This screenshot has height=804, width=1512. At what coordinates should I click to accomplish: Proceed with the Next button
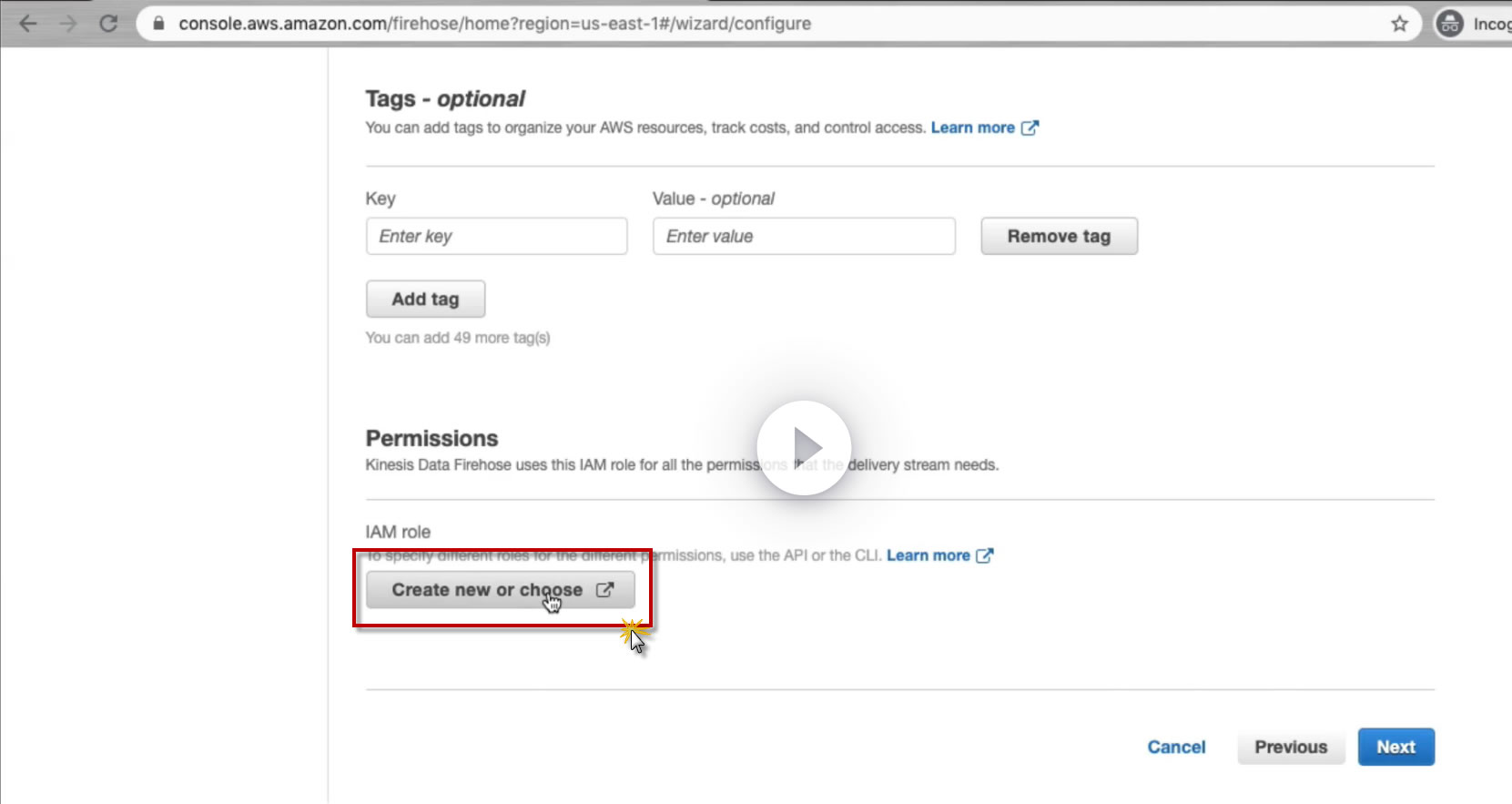point(1395,747)
